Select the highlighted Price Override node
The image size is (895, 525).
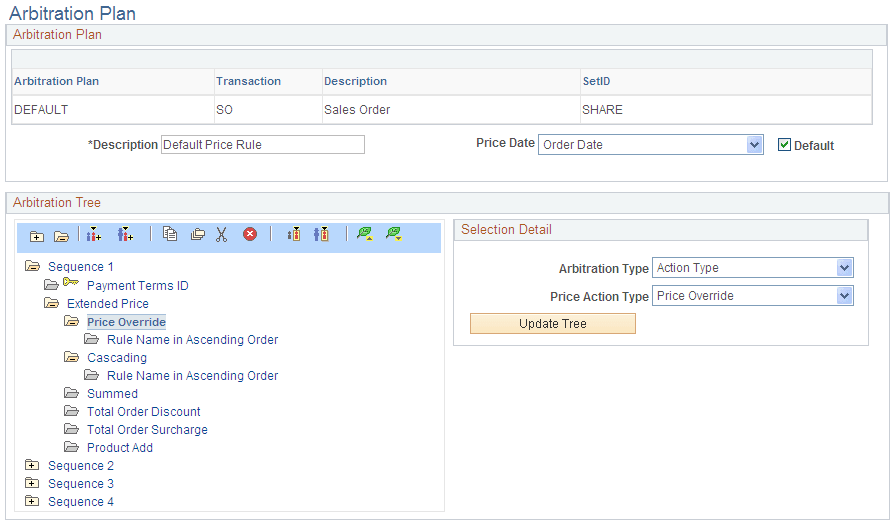126,322
